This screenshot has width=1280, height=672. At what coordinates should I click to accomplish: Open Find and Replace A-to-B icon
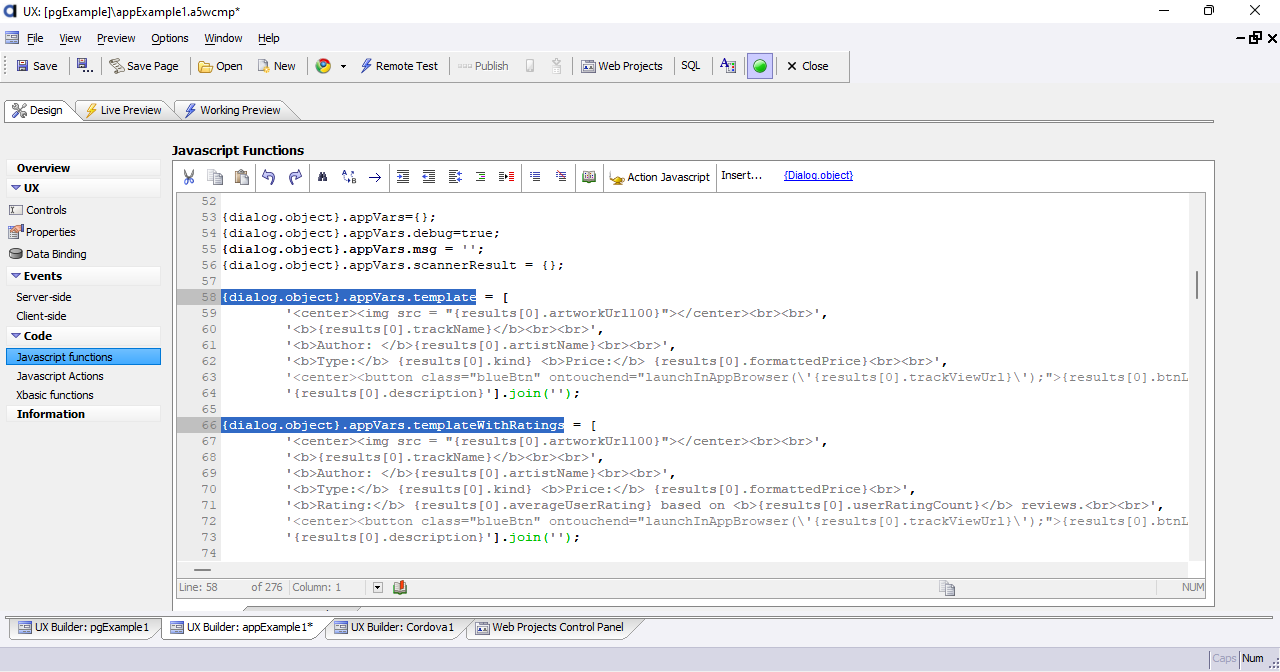[349, 177]
